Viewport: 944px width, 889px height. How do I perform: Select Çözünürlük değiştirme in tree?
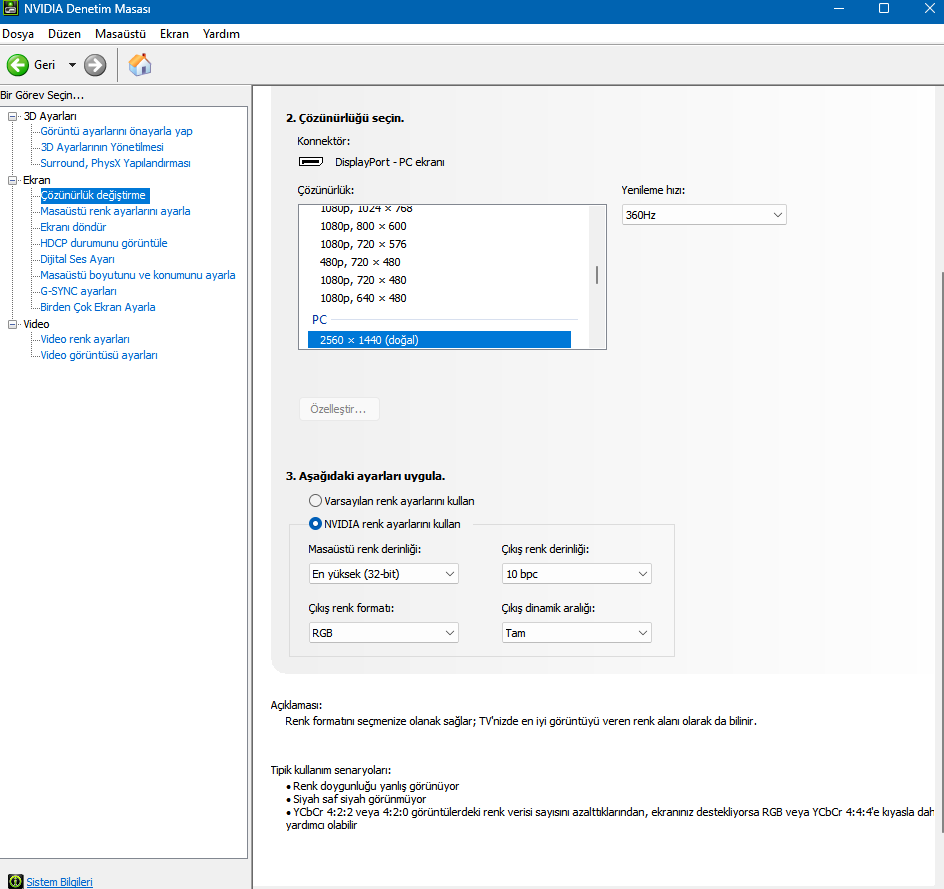click(x=95, y=196)
